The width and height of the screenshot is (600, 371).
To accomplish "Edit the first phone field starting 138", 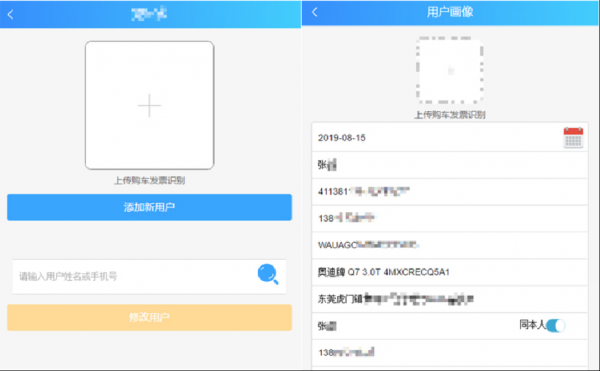I will pos(450,218).
